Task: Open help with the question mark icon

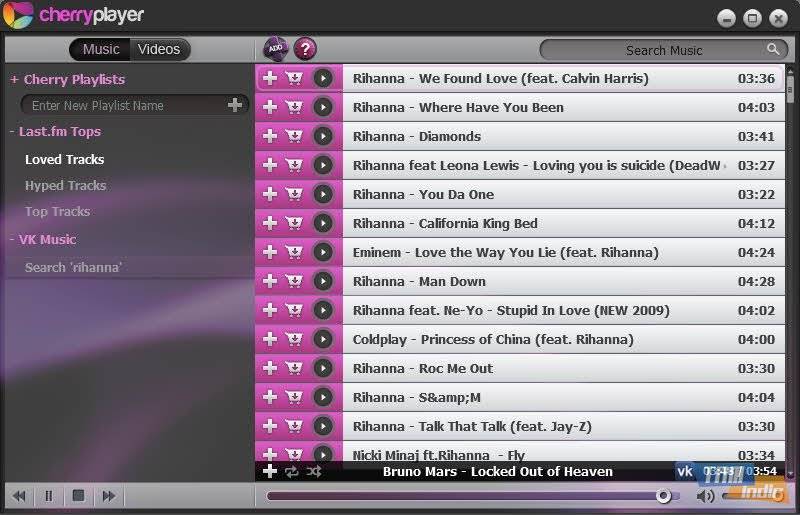Action: click(305, 49)
